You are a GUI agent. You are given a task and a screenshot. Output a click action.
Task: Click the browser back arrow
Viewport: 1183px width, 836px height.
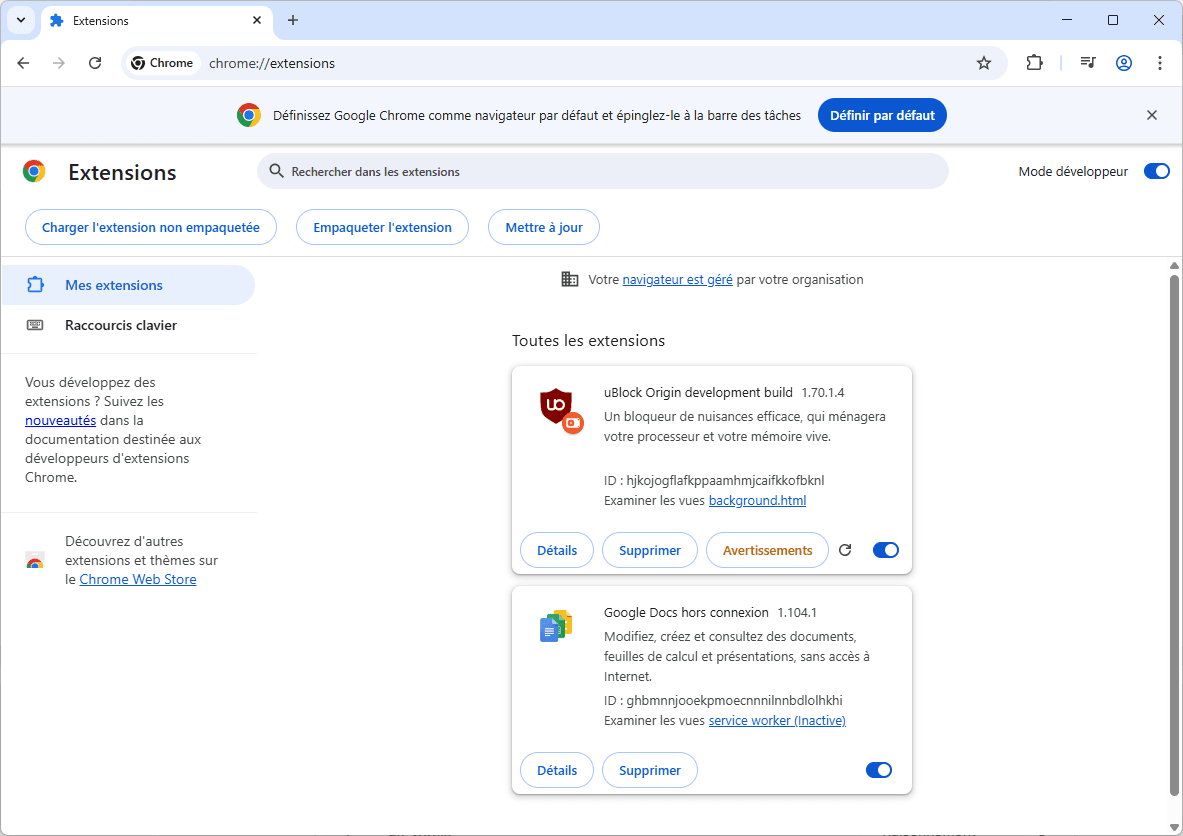tap(23, 63)
